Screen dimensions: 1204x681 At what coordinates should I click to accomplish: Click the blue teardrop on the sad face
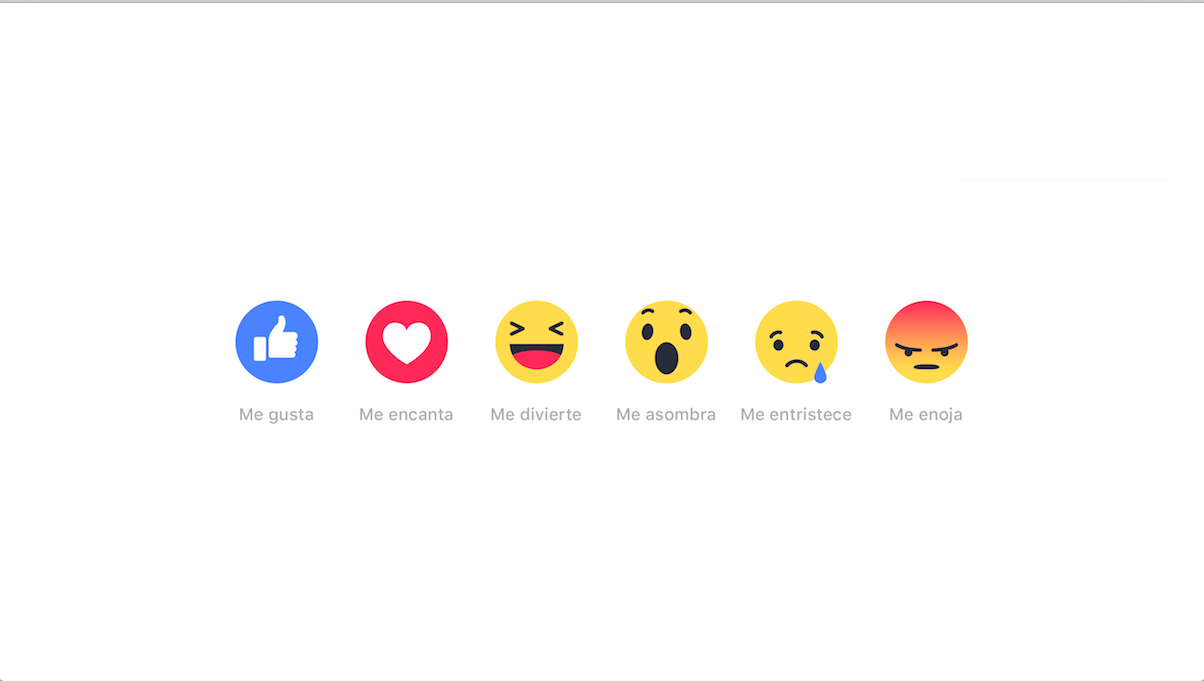point(820,373)
